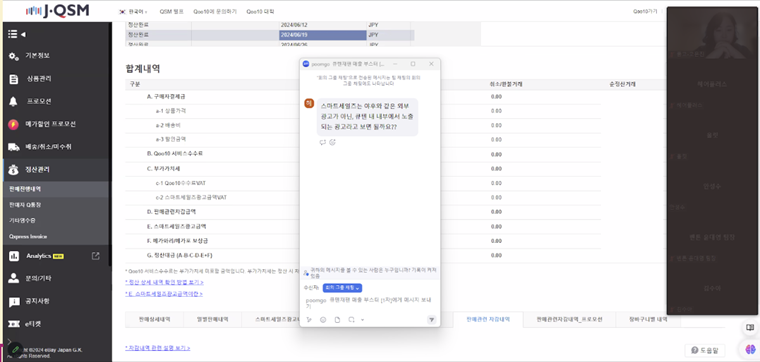Switch to the 판매상세내역 tab

pos(154,320)
